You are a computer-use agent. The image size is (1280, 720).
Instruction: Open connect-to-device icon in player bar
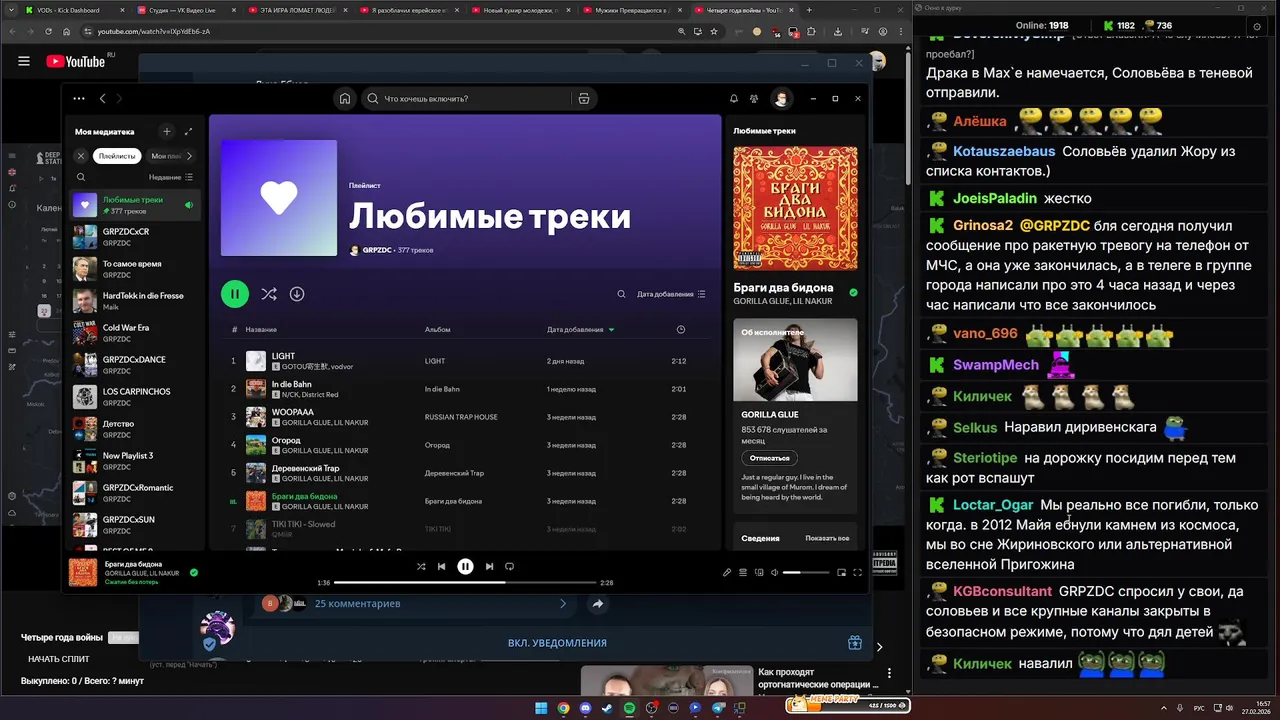pyautogui.click(x=759, y=572)
